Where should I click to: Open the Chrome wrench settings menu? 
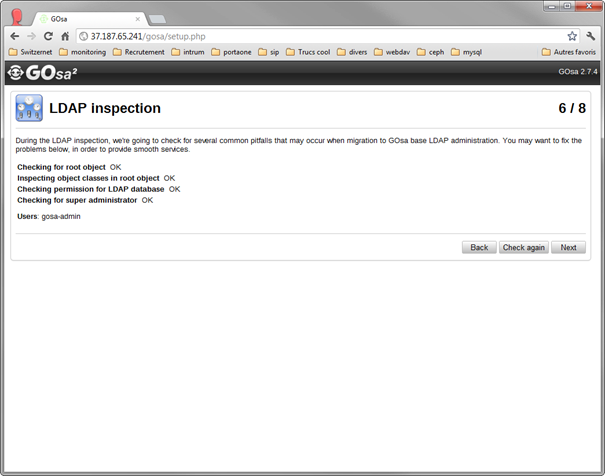(x=590, y=36)
